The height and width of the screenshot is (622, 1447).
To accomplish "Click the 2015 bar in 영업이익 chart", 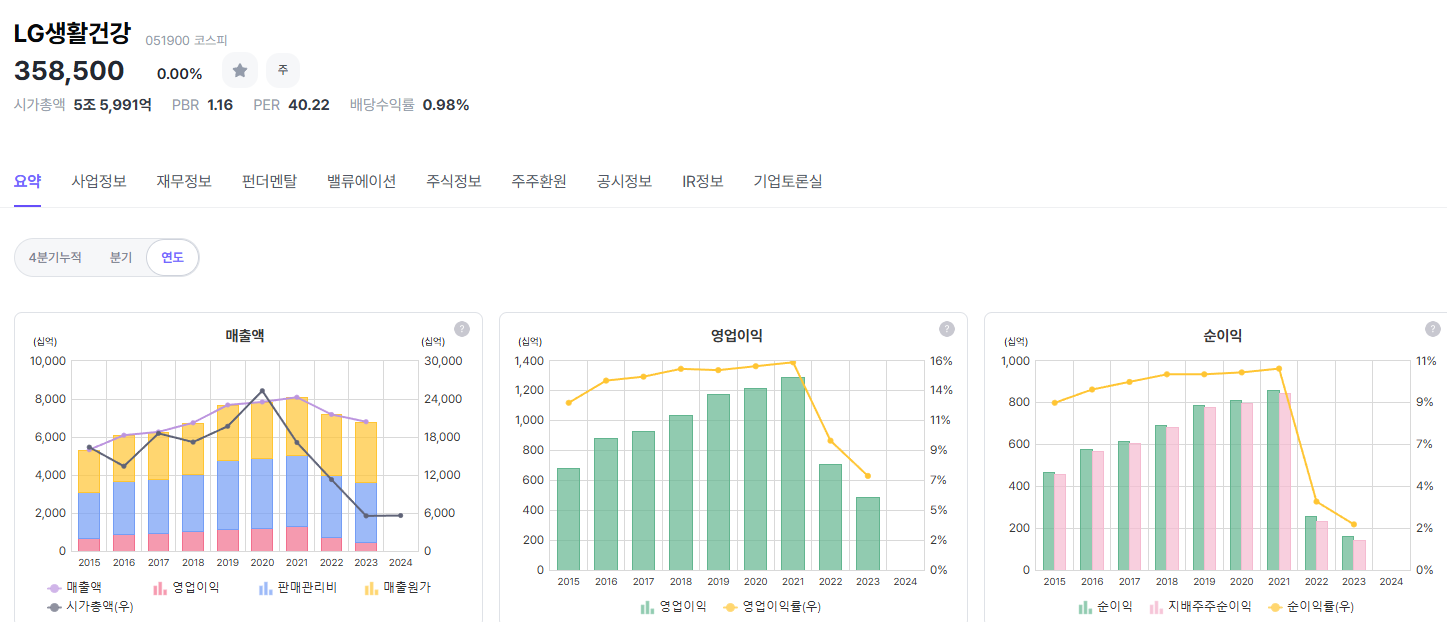I will point(568,519).
